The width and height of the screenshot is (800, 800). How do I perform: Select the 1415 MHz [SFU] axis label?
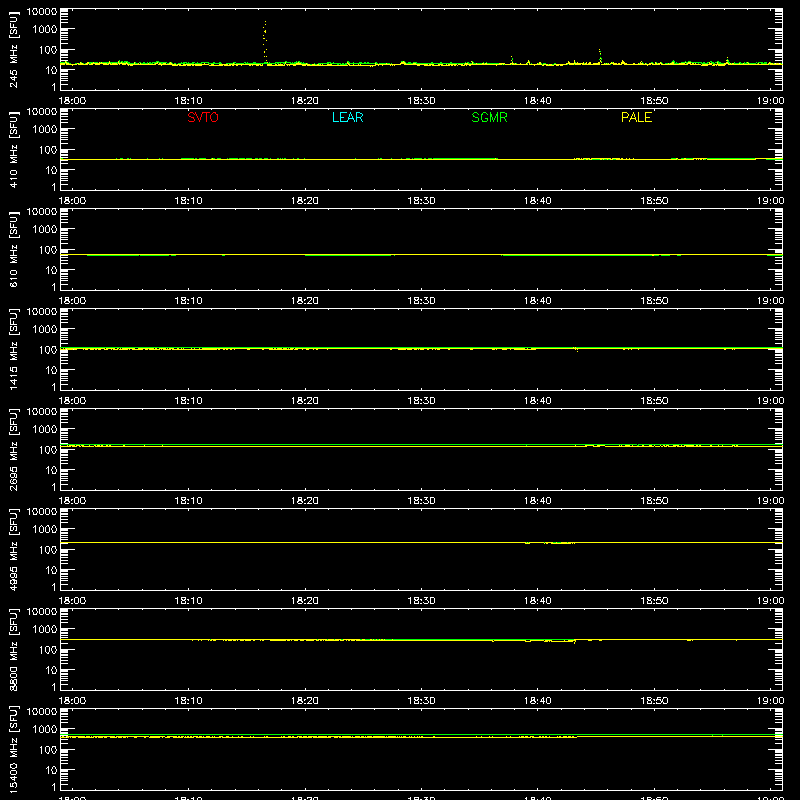point(13,349)
